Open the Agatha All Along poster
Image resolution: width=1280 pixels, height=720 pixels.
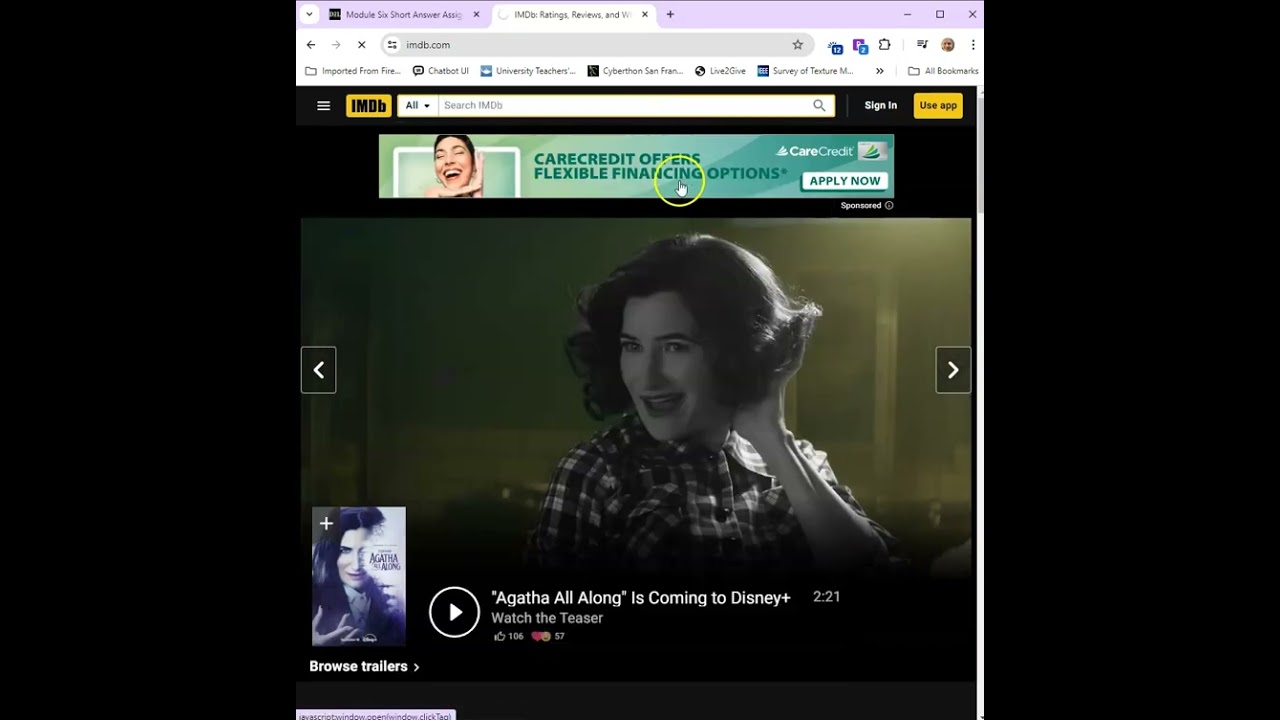click(x=359, y=577)
